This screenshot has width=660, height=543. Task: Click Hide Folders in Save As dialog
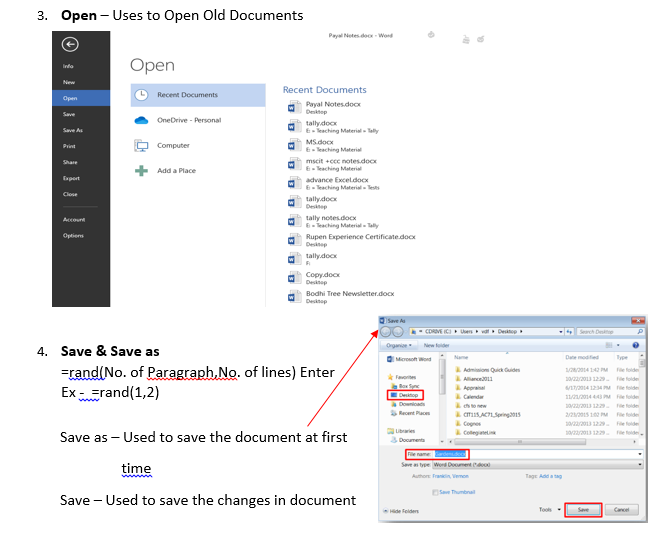pos(401,511)
